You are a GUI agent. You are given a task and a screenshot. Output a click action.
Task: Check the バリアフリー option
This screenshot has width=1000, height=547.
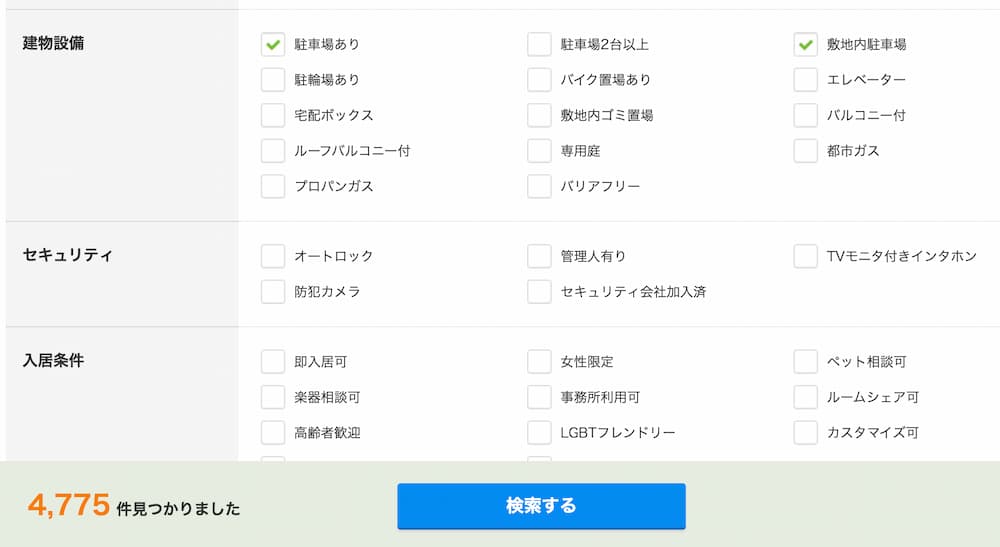pos(539,186)
